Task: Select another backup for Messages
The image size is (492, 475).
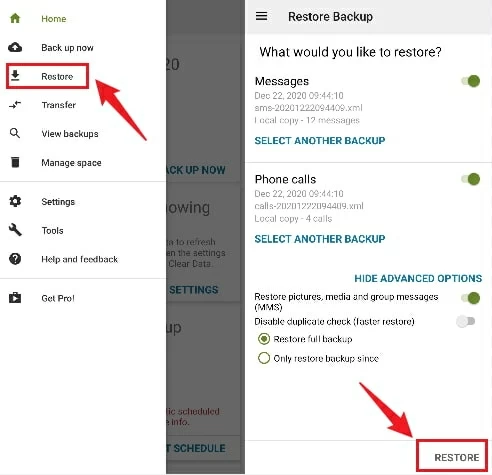Action: click(320, 140)
